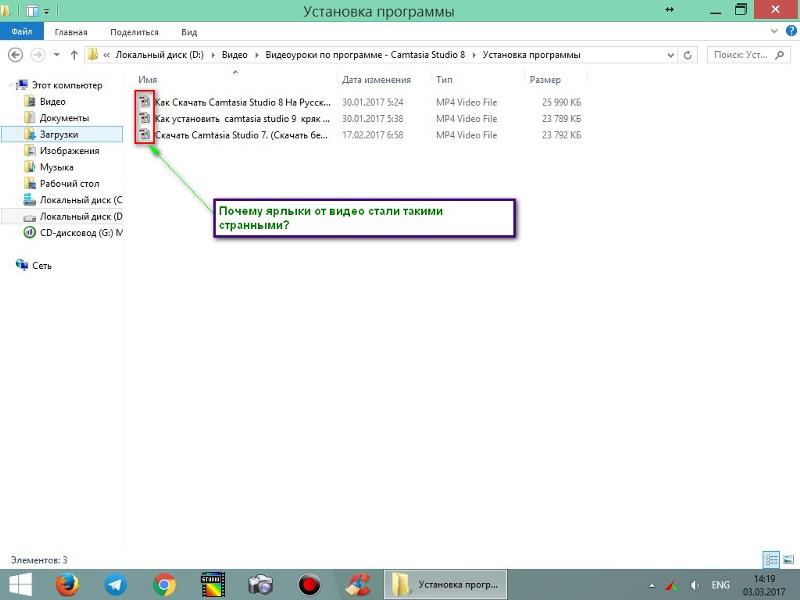The height and width of the screenshot is (600, 800).
Task: Click the ENG language indicator
Action: tap(720, 585)
